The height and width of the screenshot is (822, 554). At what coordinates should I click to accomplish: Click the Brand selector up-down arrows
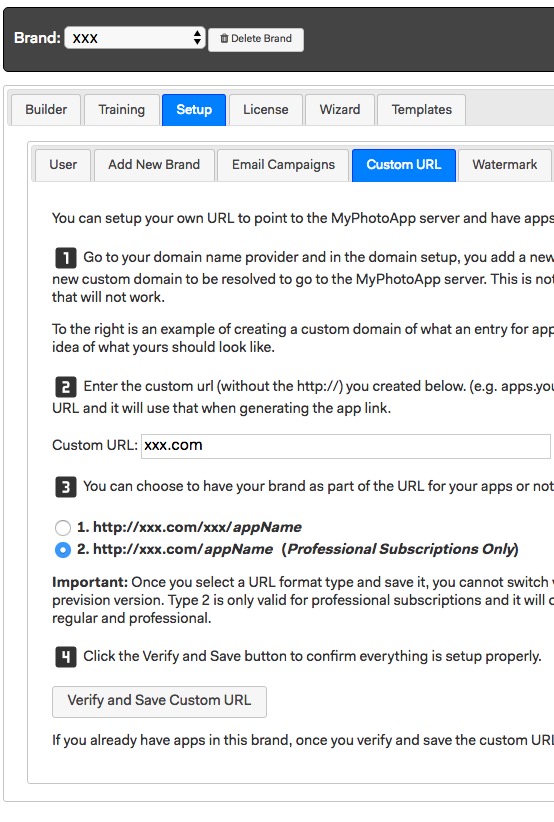click(x=197, y=38)
